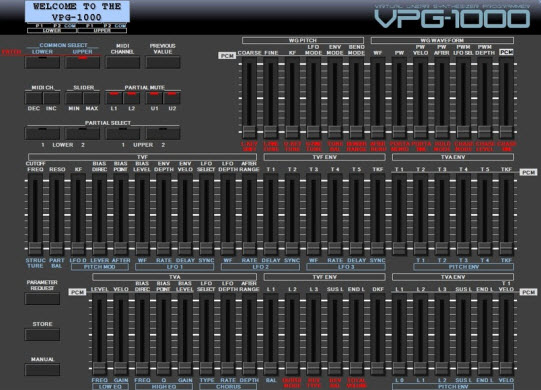
Task: Click the END L slider in TVA ENV
Action: [x=484, y=334]
